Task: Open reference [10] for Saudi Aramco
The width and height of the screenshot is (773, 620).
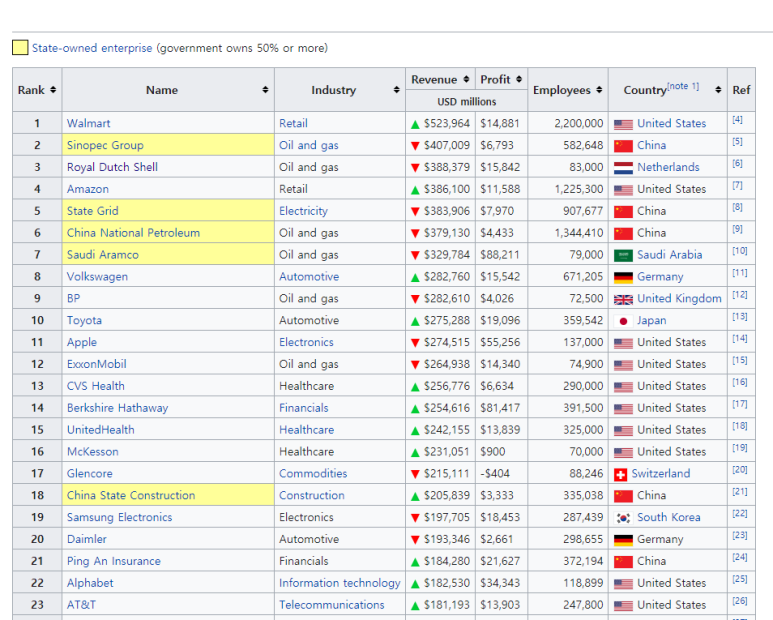Action: 739,251
